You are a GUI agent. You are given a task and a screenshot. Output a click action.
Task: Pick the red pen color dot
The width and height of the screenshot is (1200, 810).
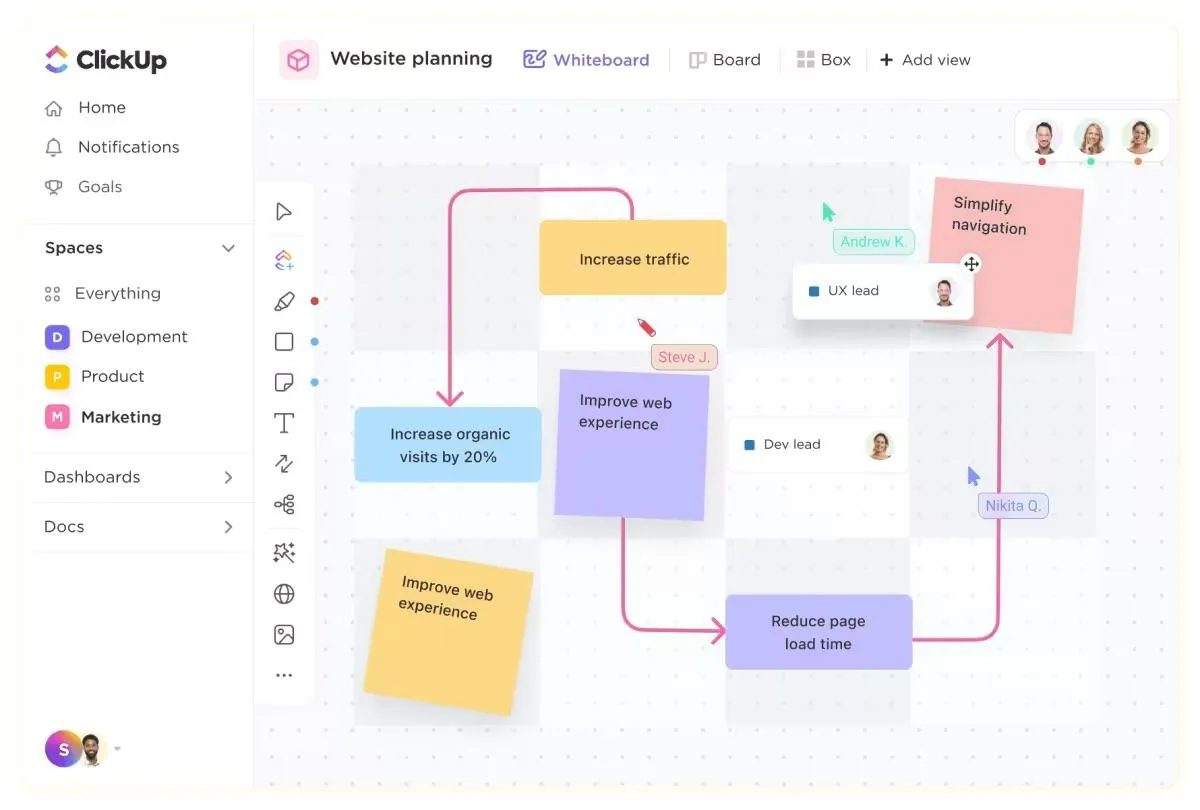(314, 301)
